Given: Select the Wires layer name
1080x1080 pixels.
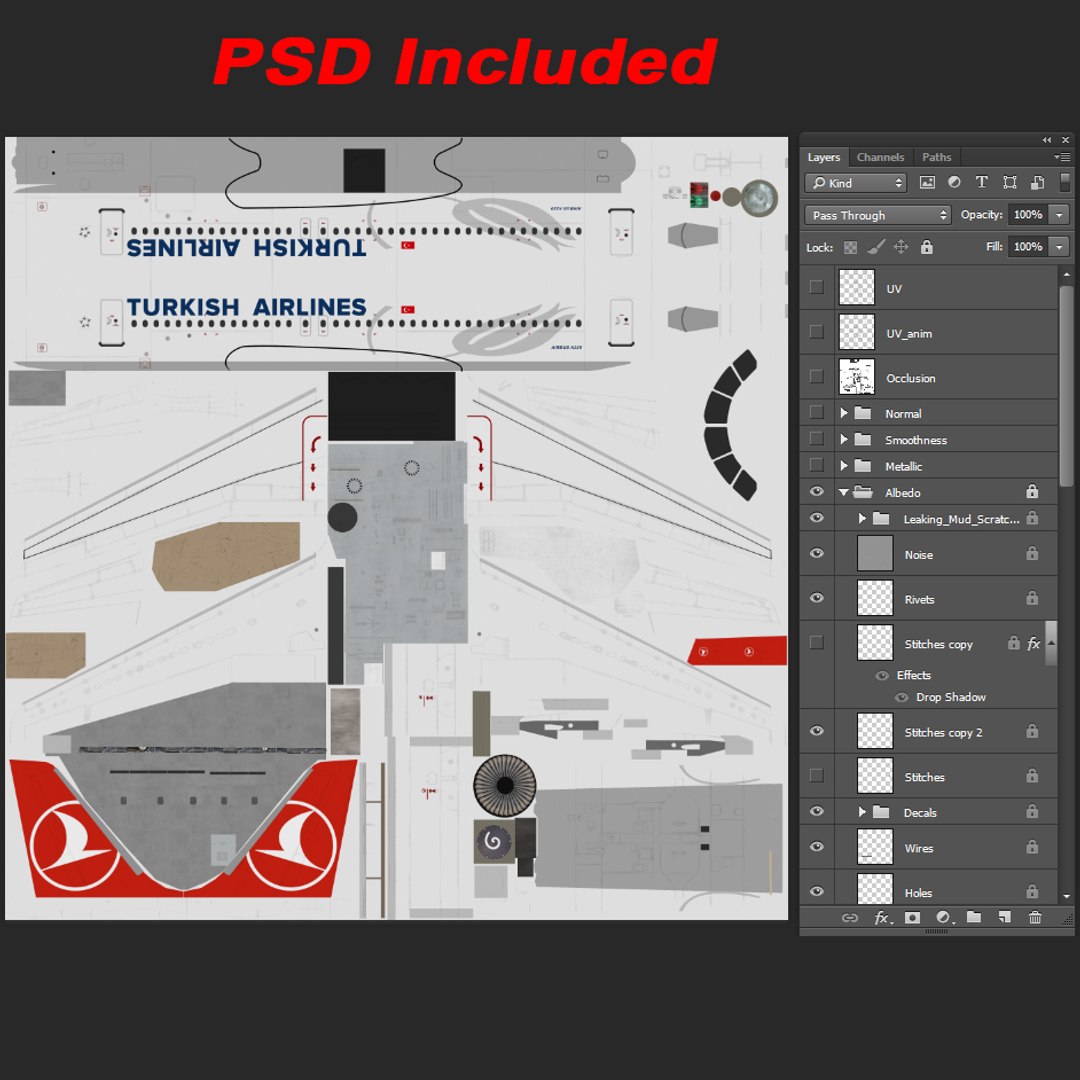Looking at the screenshot, I should [x=919, y=848].
